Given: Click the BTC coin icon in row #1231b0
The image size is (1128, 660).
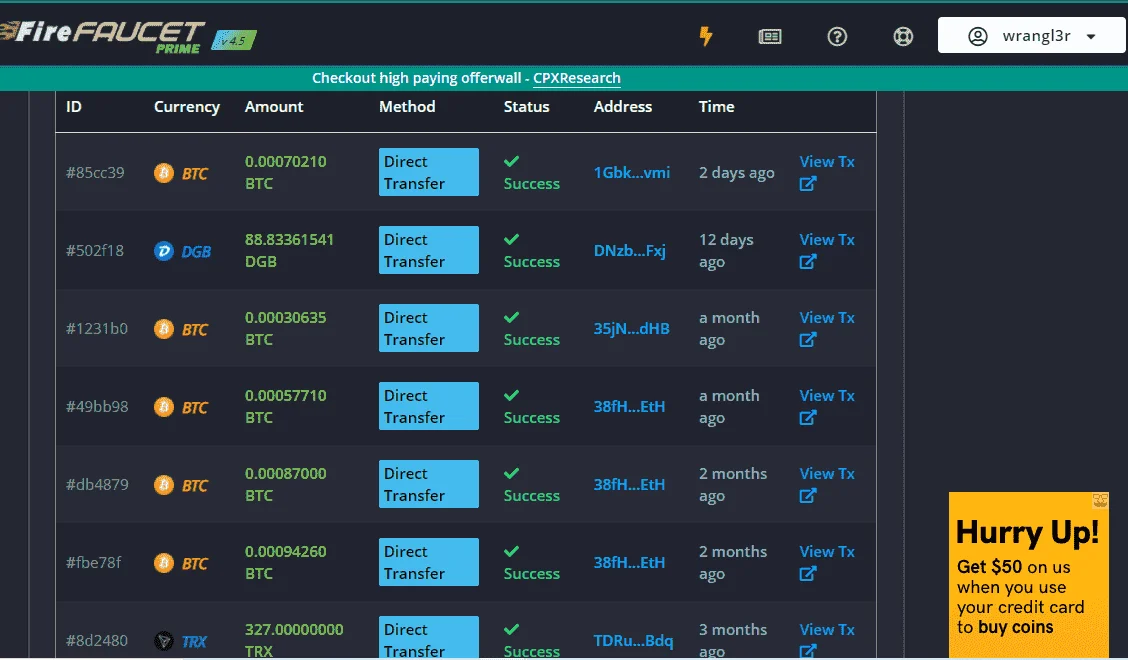Looking at the screenshot, I should [164, 329].
